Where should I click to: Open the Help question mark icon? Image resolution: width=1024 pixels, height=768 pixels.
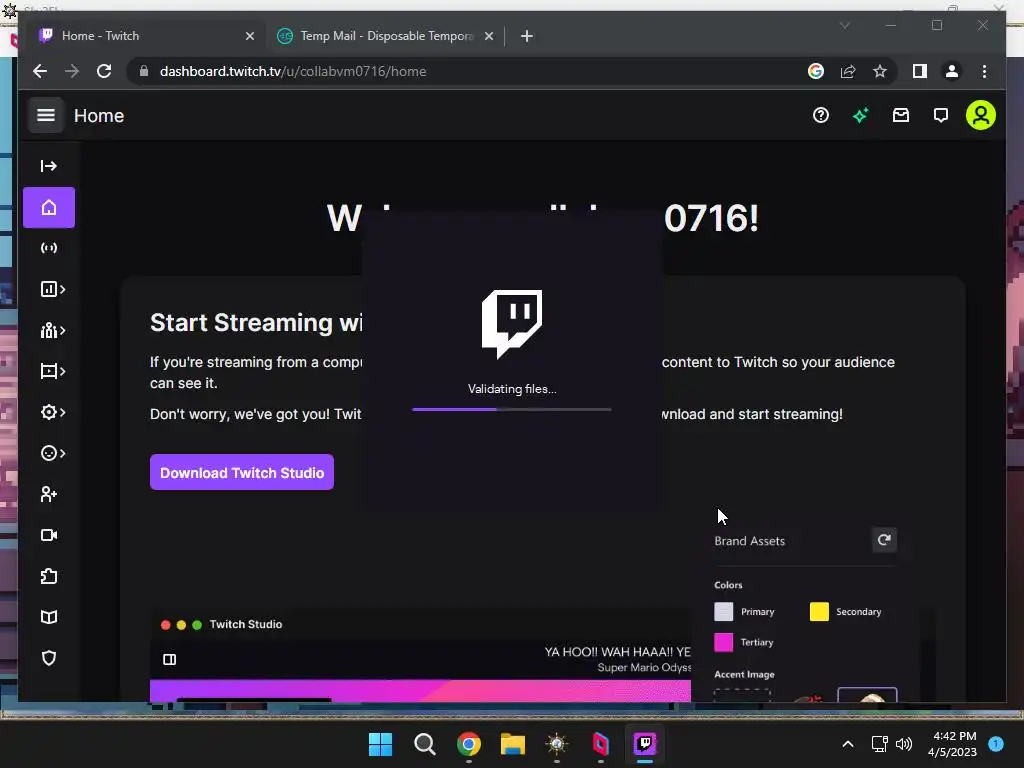click(x=821, y=116)
